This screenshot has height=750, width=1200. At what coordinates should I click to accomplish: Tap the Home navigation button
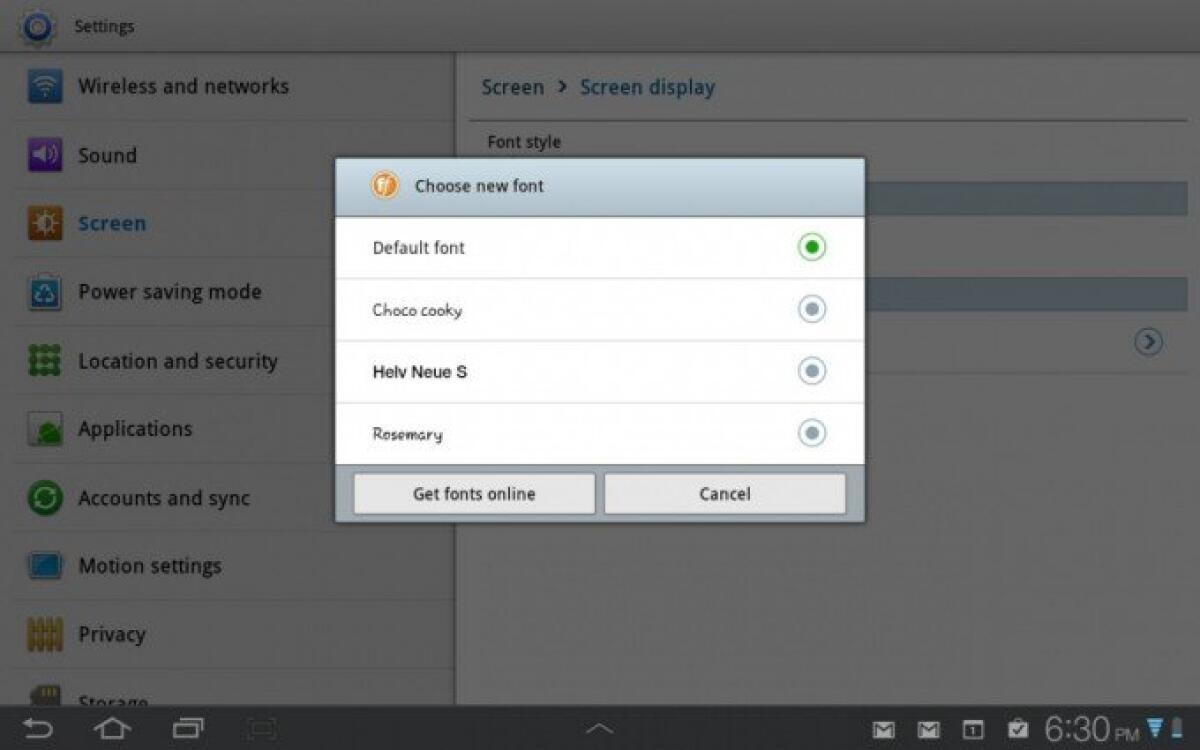click(x=112, y=729)
